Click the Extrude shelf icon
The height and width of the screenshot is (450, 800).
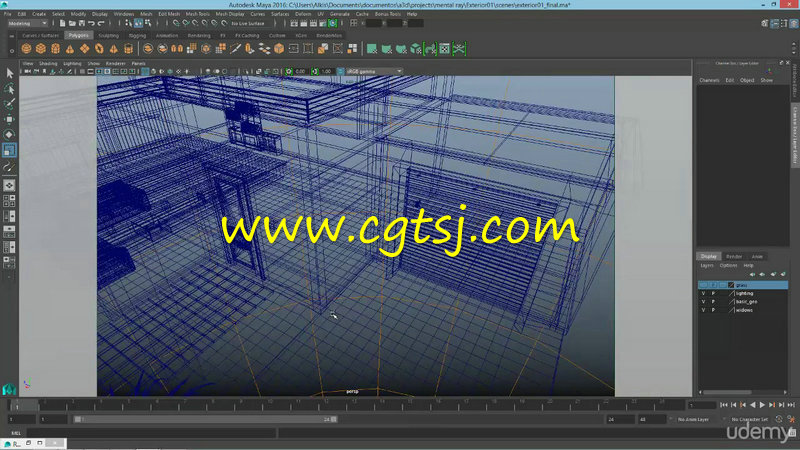249,49
